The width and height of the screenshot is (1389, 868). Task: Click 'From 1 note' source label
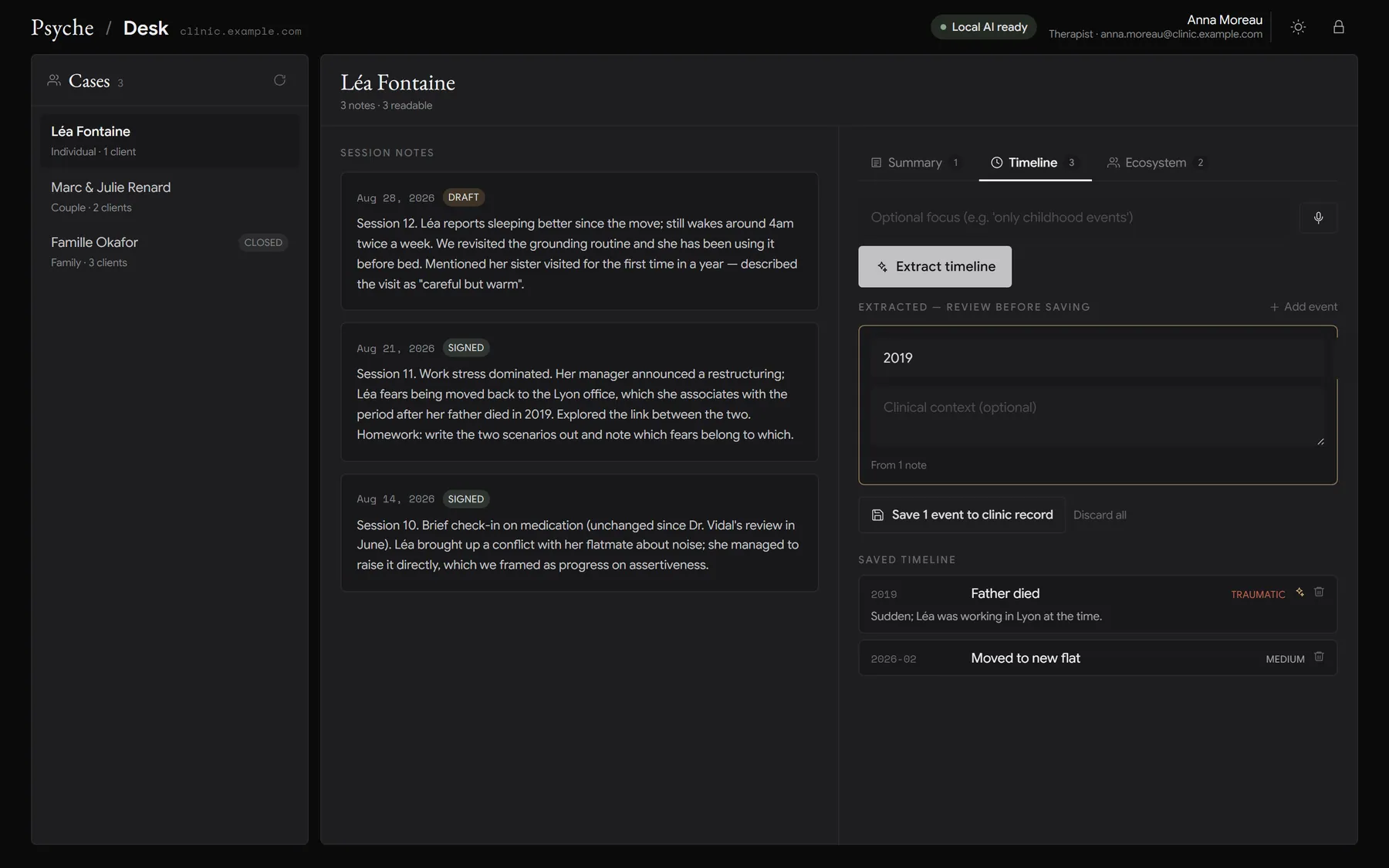pyautogui.click(x=898, y=465)
